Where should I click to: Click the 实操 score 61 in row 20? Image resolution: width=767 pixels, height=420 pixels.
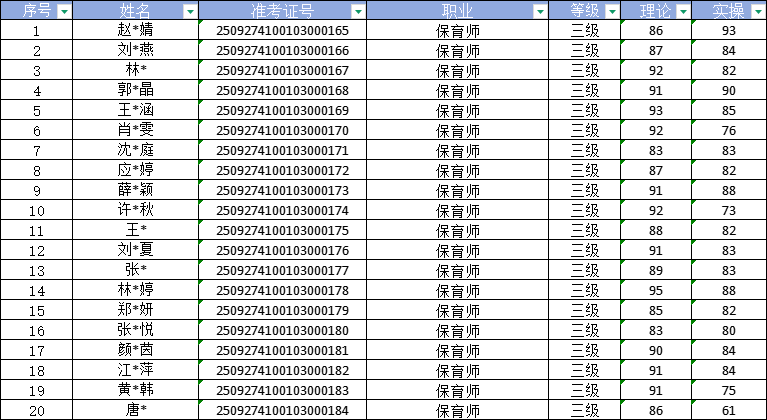point(728,410)
